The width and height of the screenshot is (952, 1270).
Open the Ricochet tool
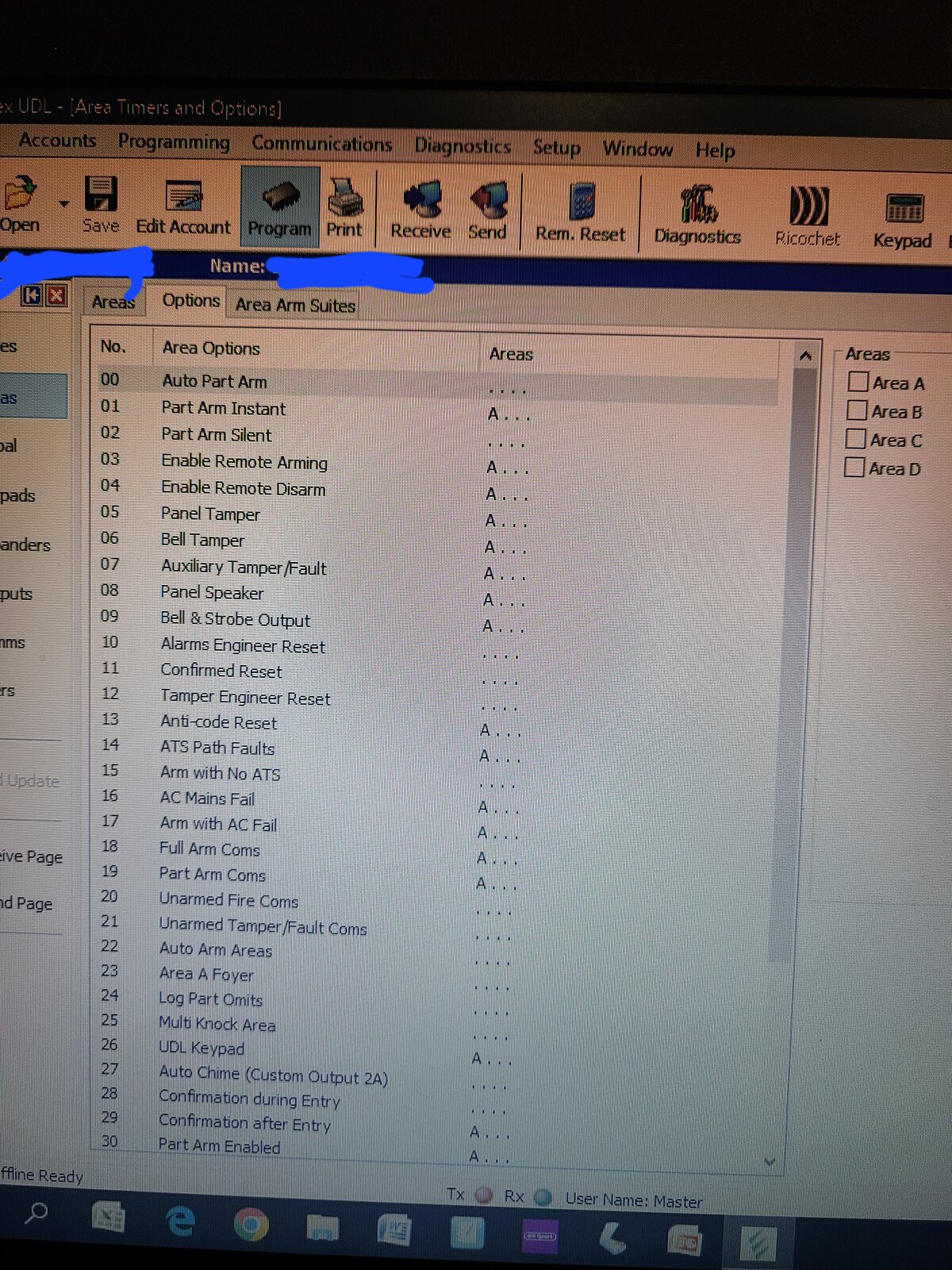click(x=808, y=208)
